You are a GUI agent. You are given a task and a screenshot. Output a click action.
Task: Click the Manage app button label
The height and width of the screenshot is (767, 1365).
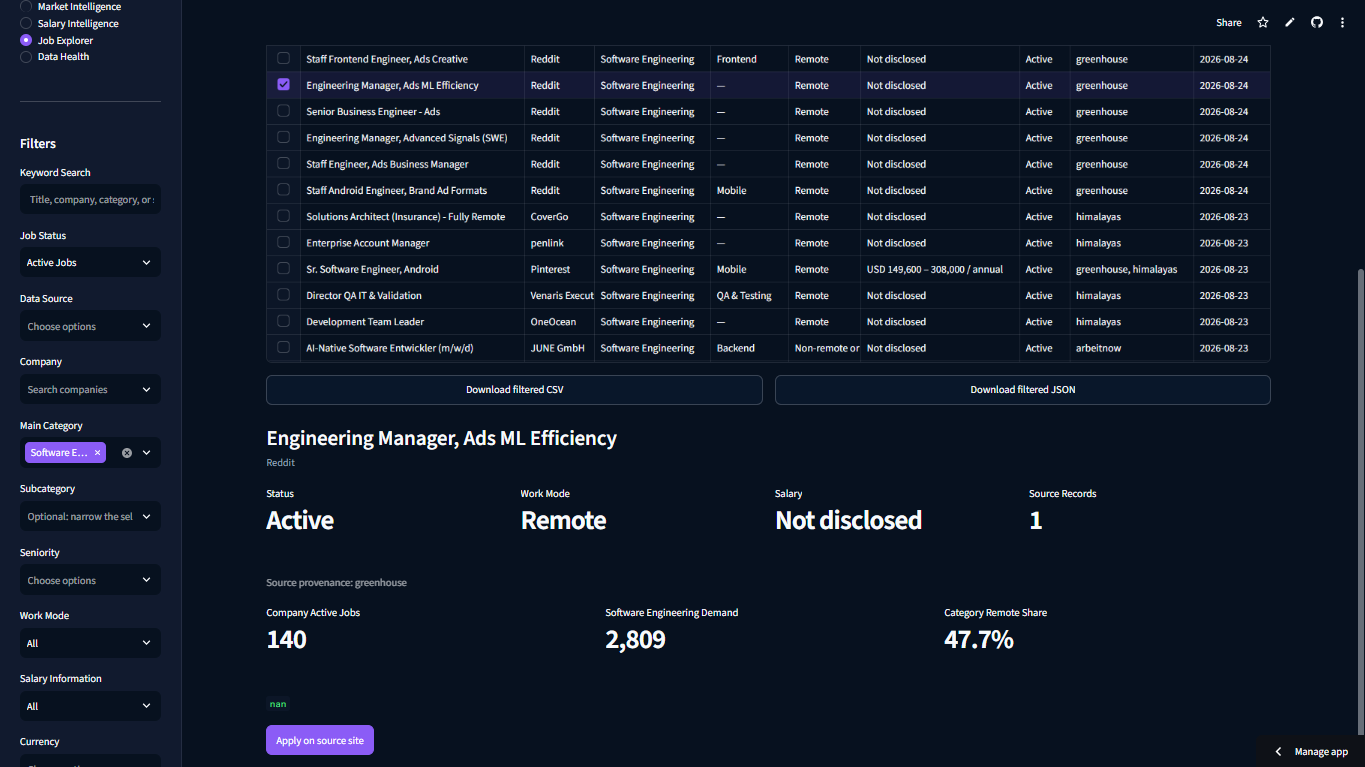pos(1321,752)
